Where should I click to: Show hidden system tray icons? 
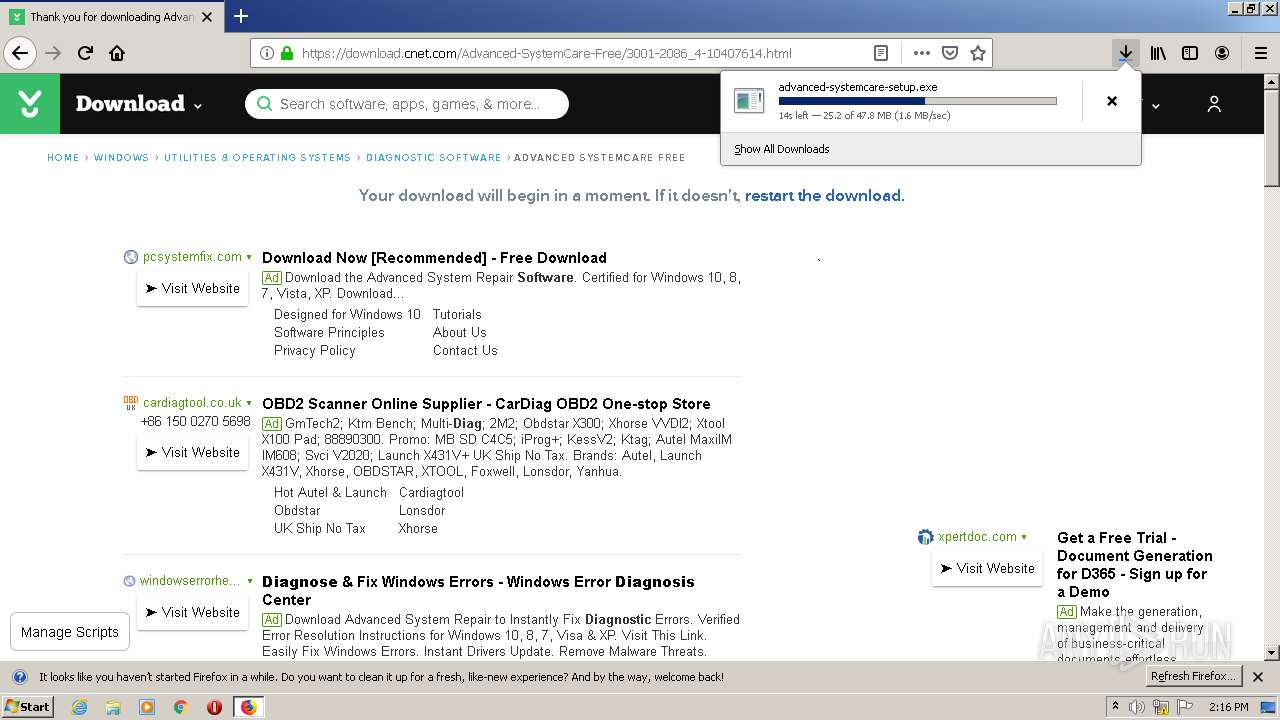pyautogui.click(x=1115, y=707)
